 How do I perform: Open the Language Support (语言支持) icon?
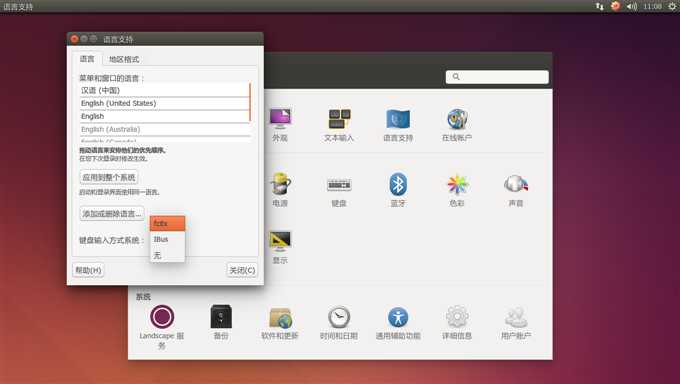[x=398, y=118]
